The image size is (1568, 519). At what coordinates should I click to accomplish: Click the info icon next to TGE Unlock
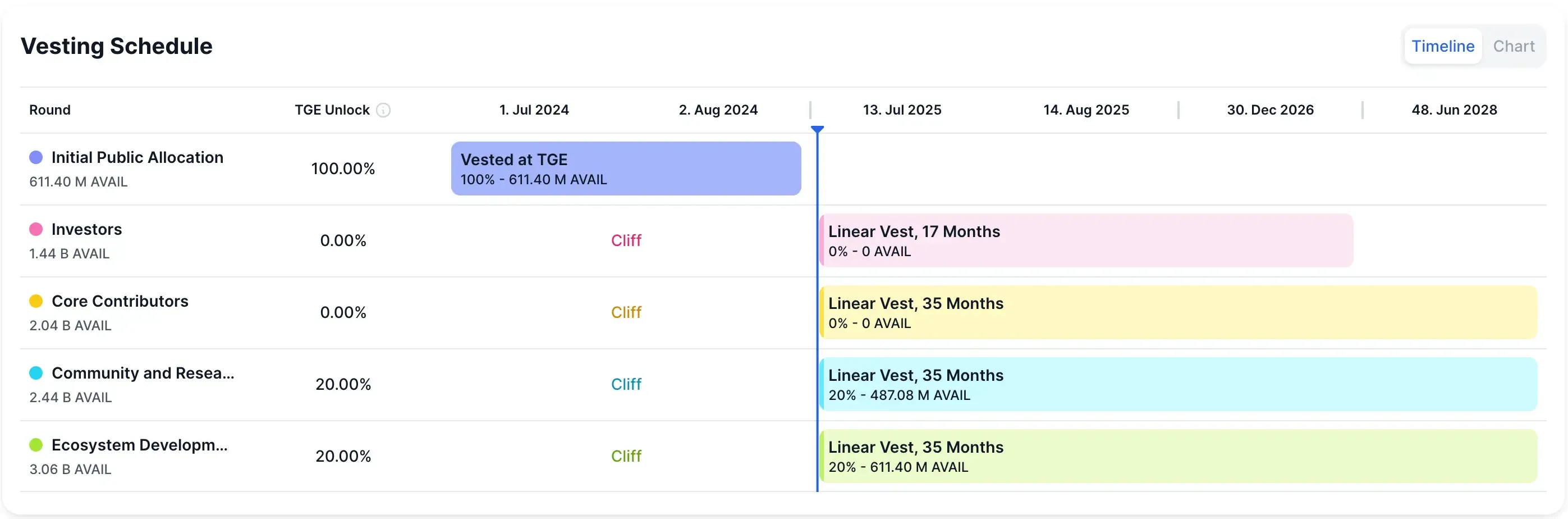pyautogui.click(x=383, y=110)
